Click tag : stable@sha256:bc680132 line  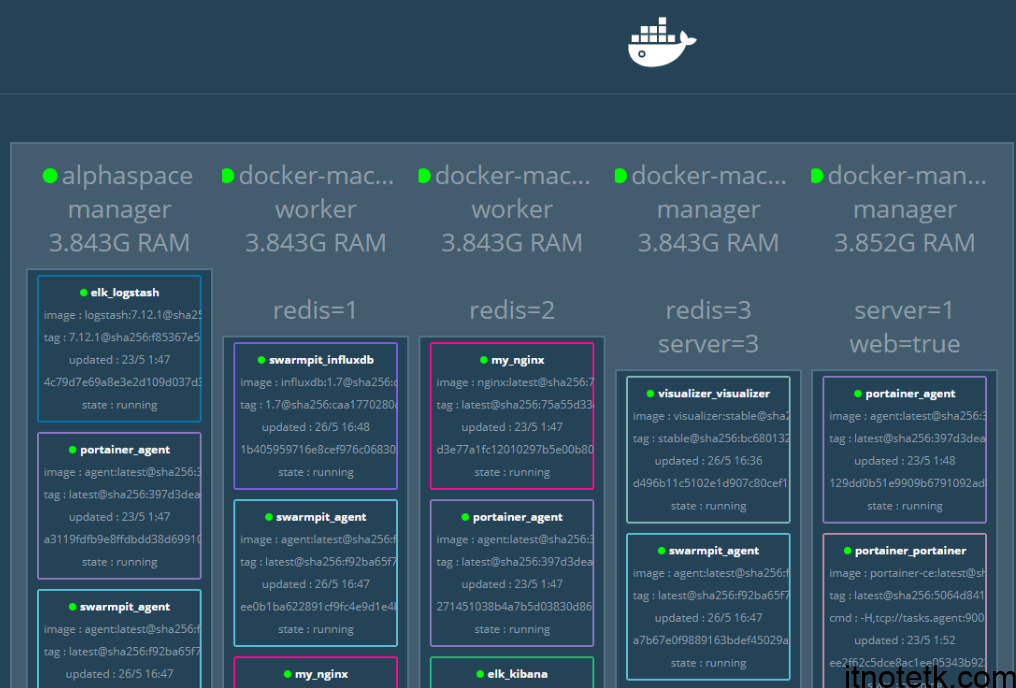711,439
